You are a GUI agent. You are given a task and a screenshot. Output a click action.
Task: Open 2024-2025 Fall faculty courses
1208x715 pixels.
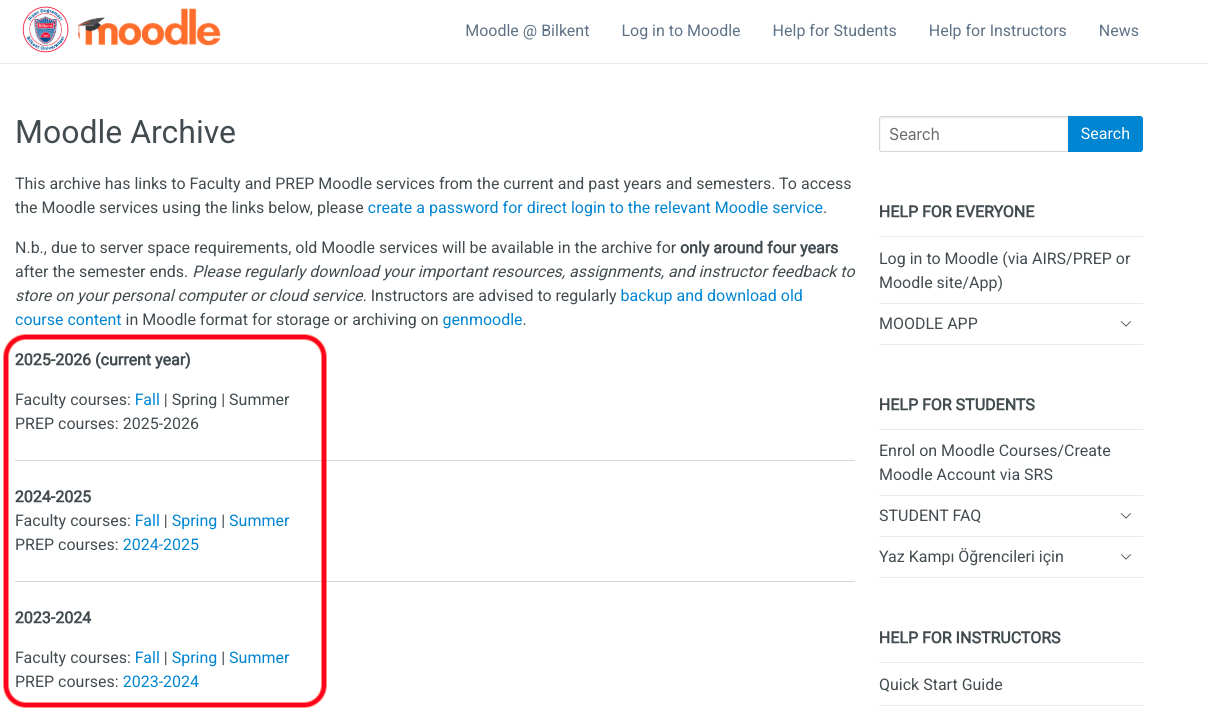[147, 521]
